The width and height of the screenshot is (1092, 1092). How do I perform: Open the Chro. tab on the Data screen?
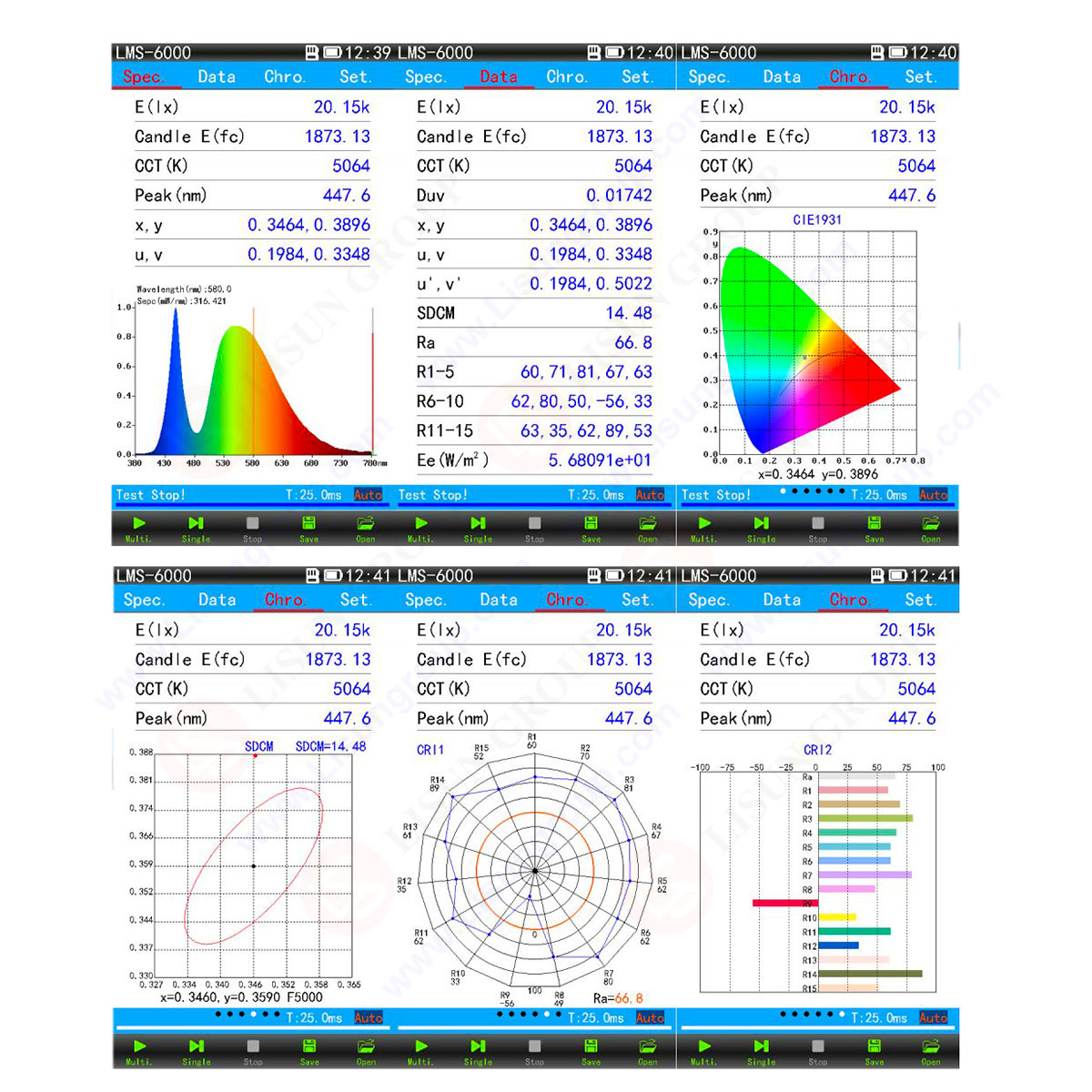point(567,76)
